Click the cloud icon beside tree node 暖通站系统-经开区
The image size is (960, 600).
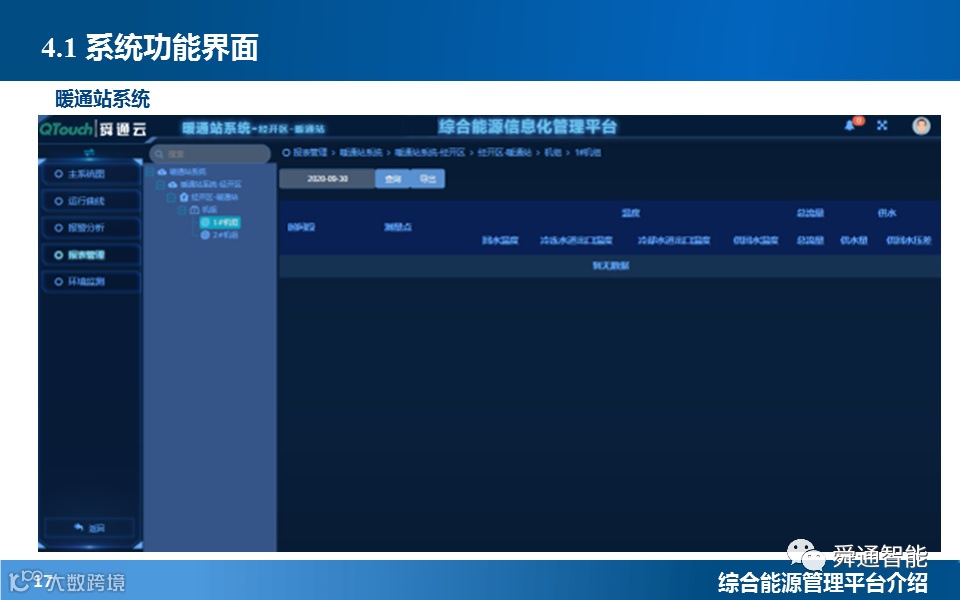click(173, 184)
